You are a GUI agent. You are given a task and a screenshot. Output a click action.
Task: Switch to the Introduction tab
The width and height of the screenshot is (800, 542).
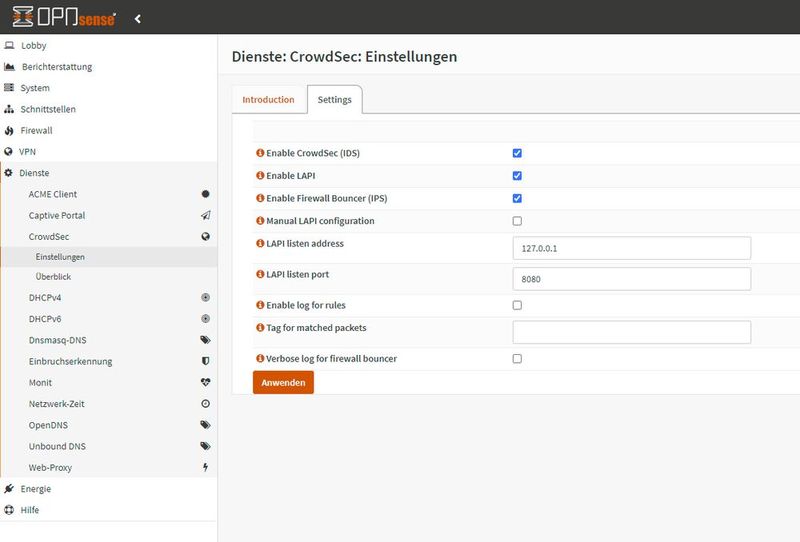268,100
